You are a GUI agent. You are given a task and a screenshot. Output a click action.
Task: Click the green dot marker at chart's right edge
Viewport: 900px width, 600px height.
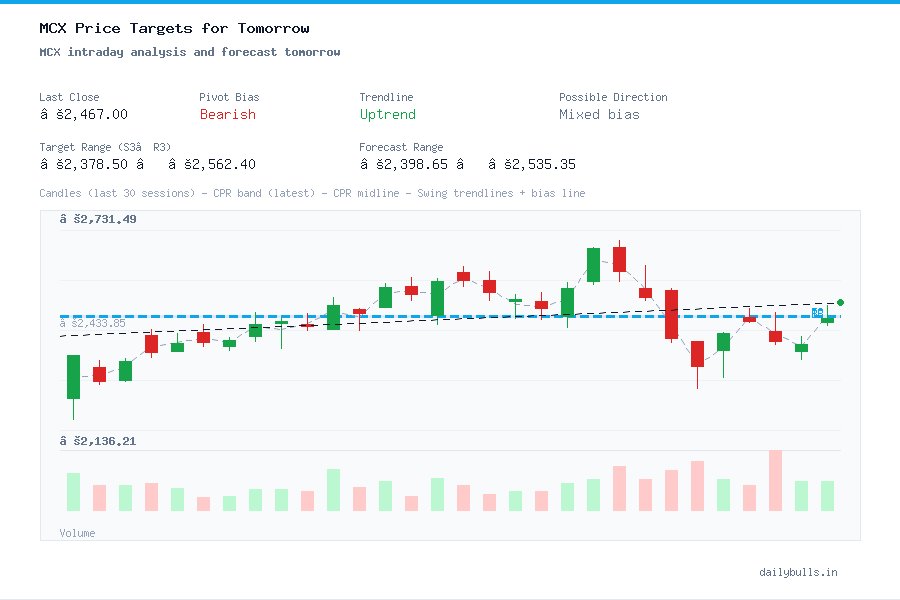point(840,301)
